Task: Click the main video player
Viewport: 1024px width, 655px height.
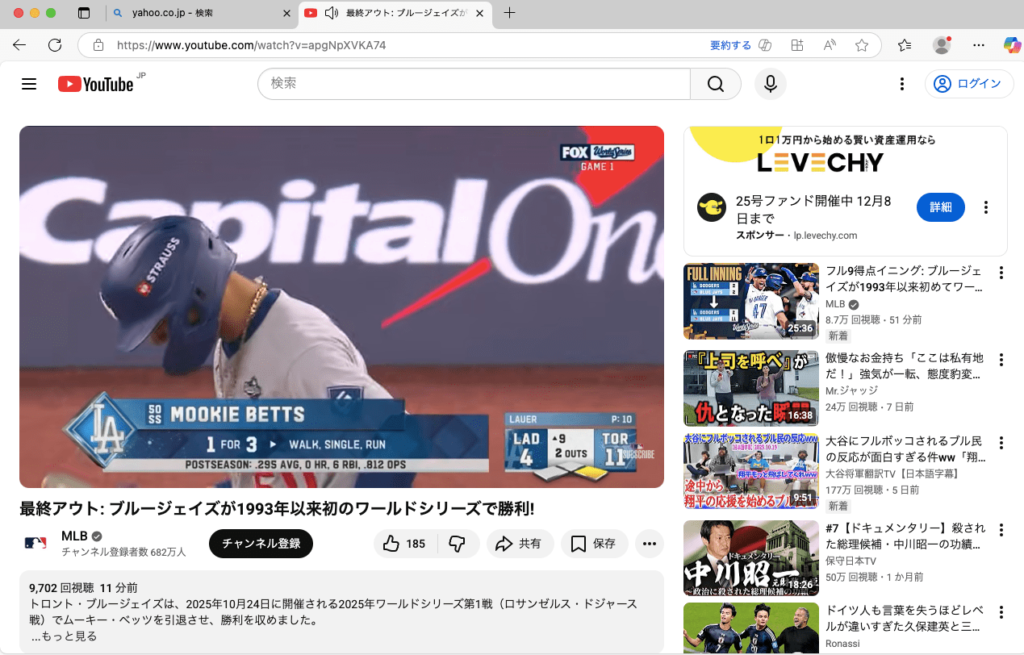Action: point(342,307)
